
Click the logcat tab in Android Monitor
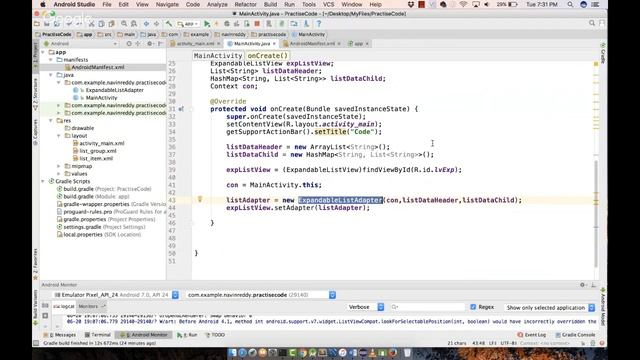64,306
